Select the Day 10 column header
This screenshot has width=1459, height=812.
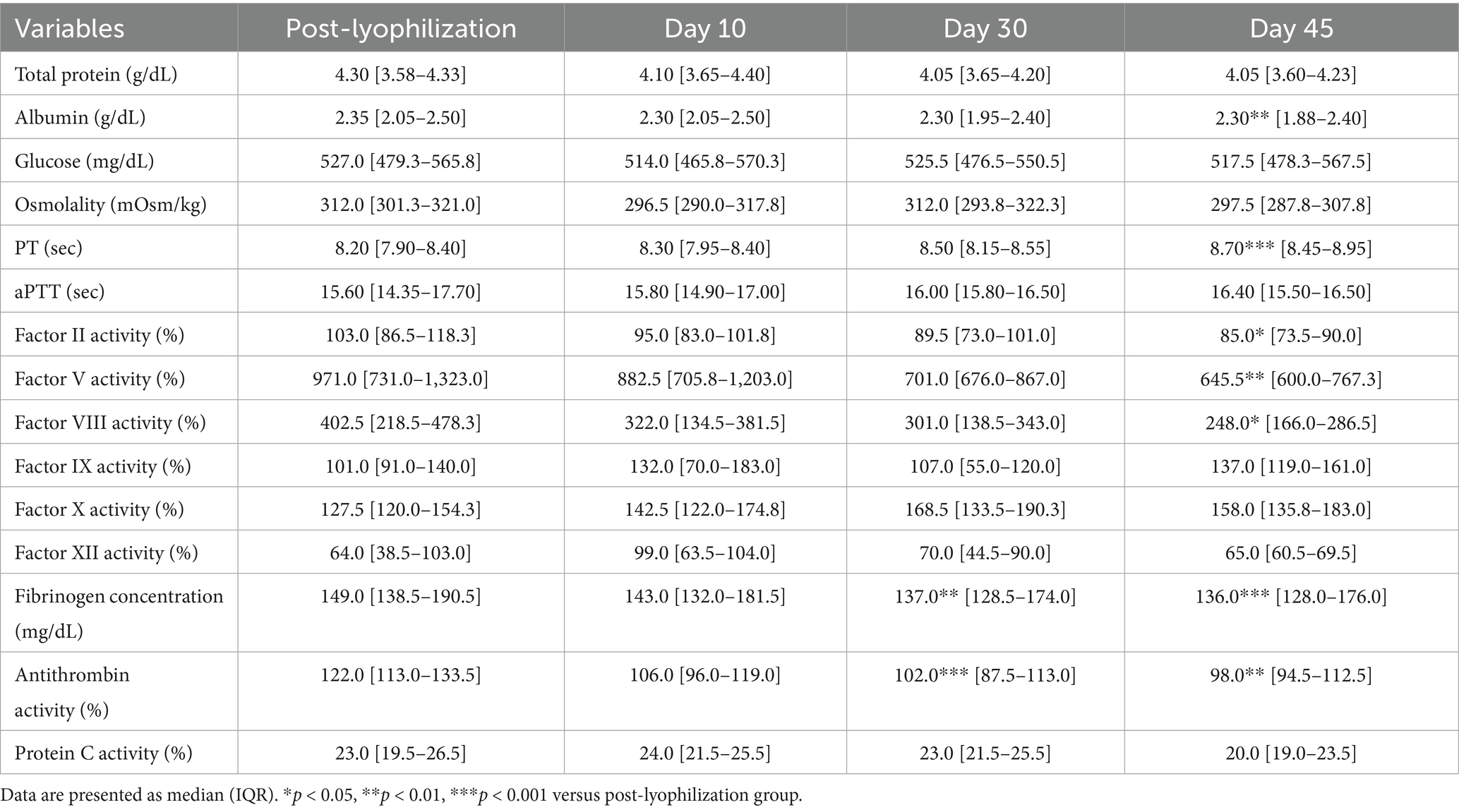[705, 29]
